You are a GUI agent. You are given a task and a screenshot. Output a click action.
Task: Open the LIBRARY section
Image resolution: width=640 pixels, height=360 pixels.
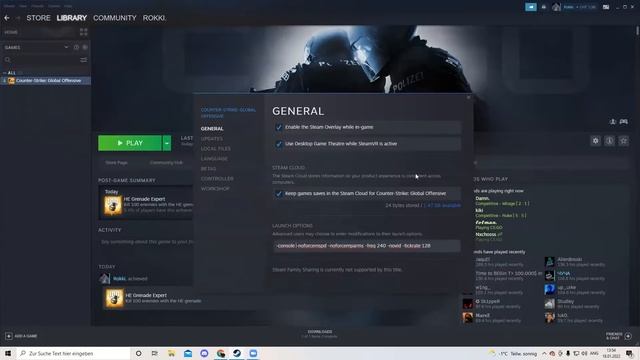pyautogui.click(x=72, y=18)
